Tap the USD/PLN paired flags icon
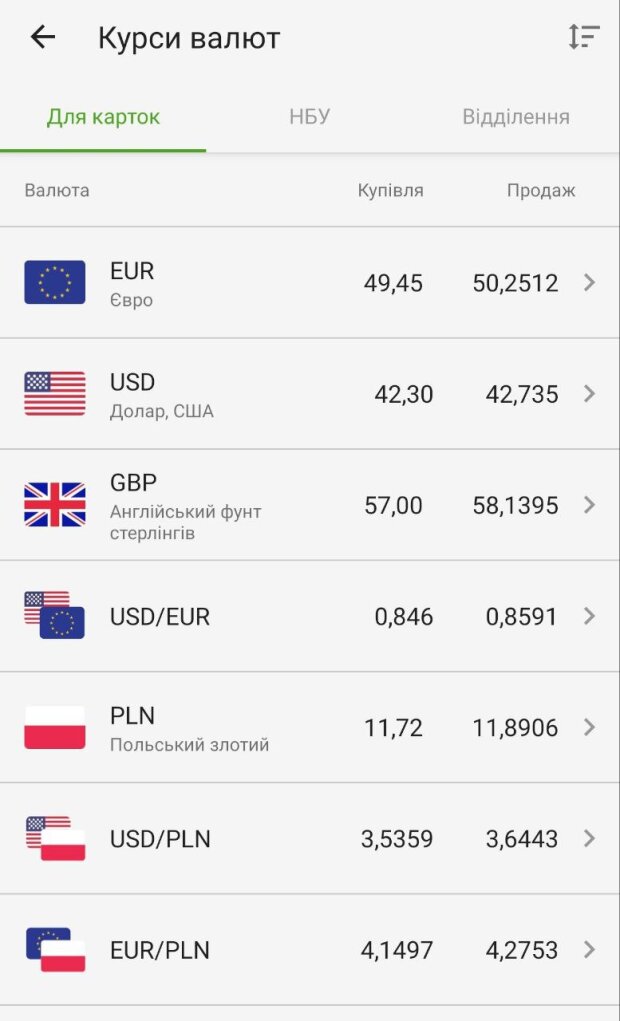The height and width of the screenshot is (1021, 620). [x=55, y=838]
